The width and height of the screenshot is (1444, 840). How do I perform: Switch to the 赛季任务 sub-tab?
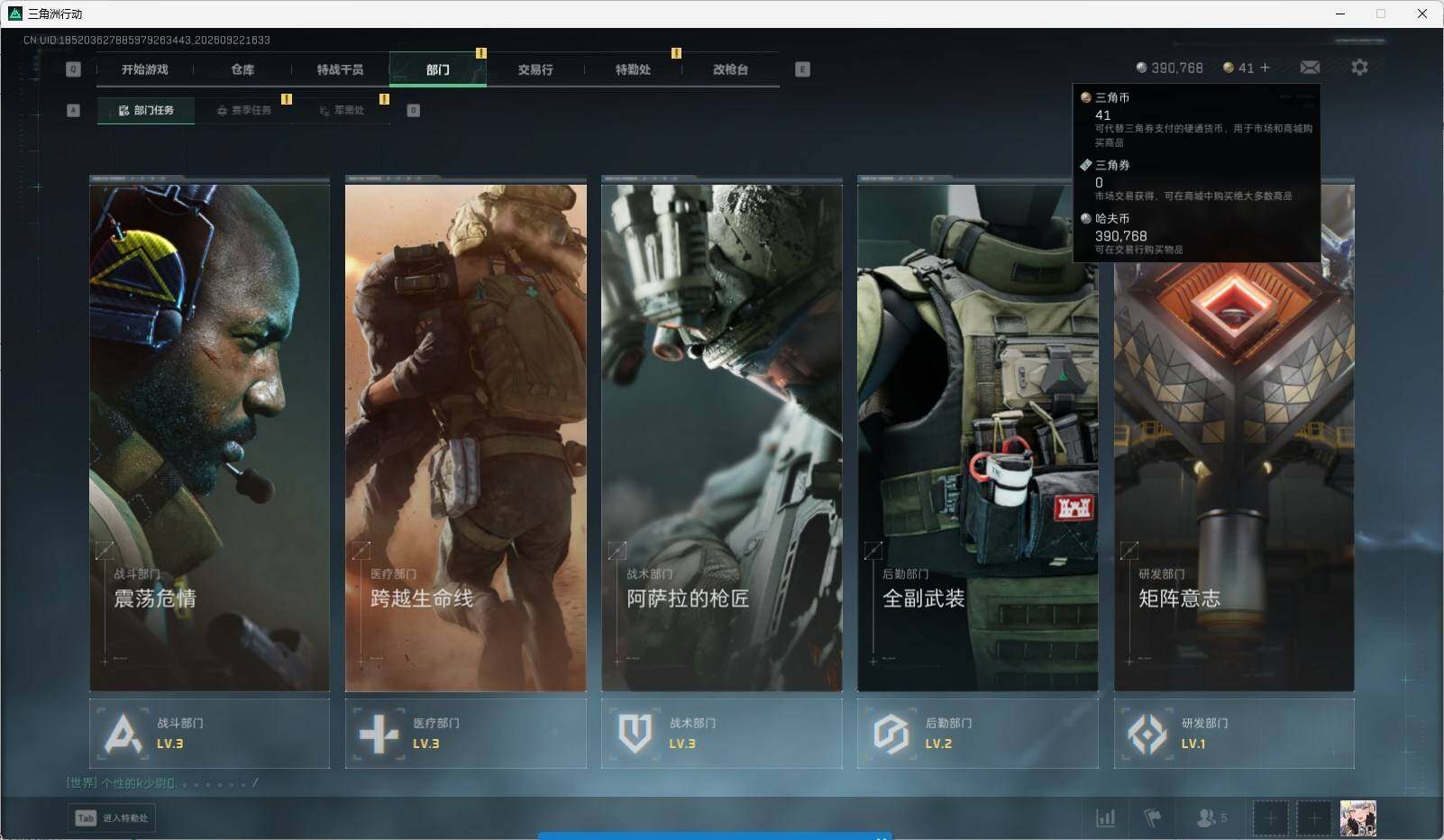(244, 111)
